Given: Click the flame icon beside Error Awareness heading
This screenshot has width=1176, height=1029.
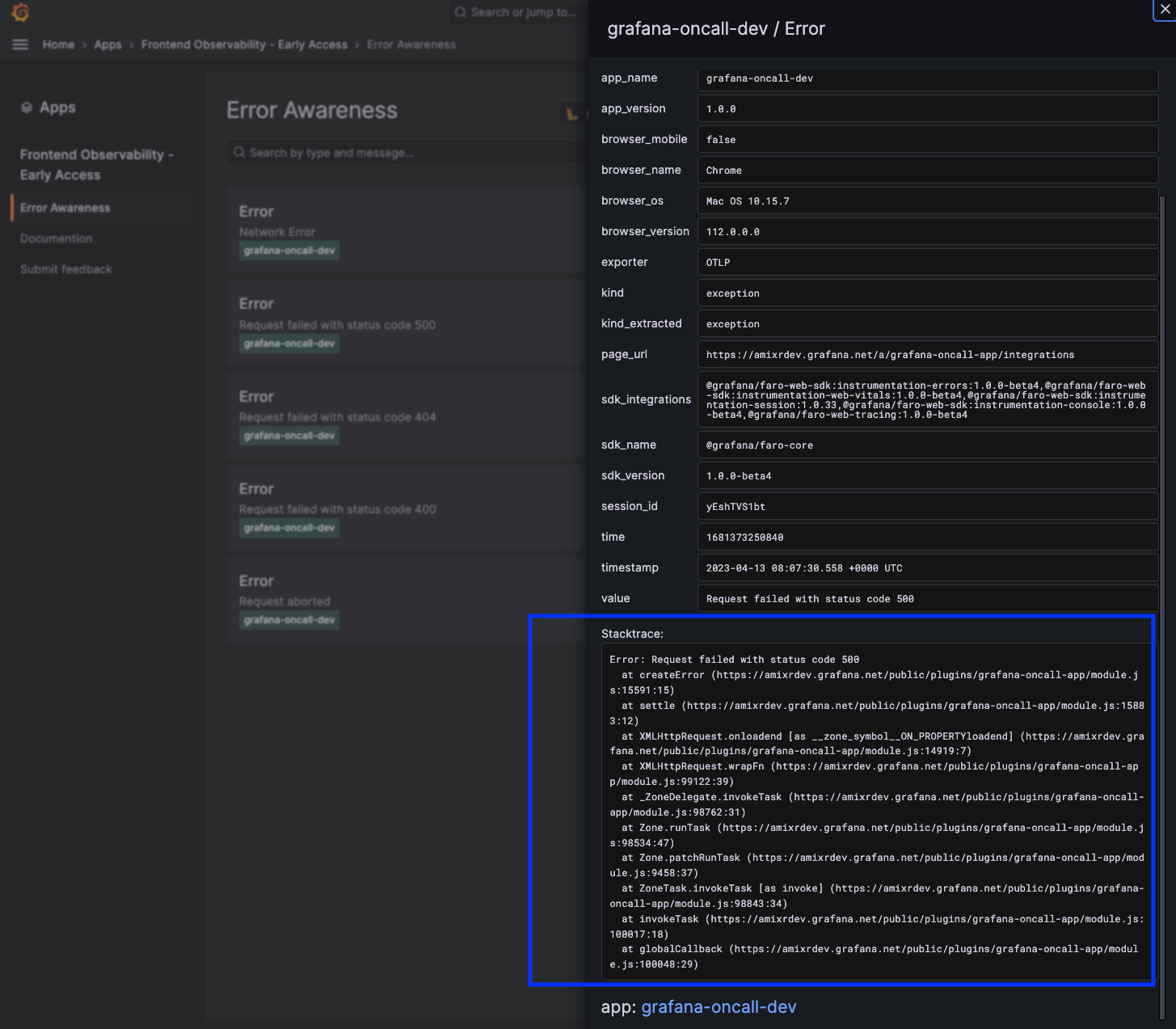Looking at the screenshot, I should (x=571, y=113).
